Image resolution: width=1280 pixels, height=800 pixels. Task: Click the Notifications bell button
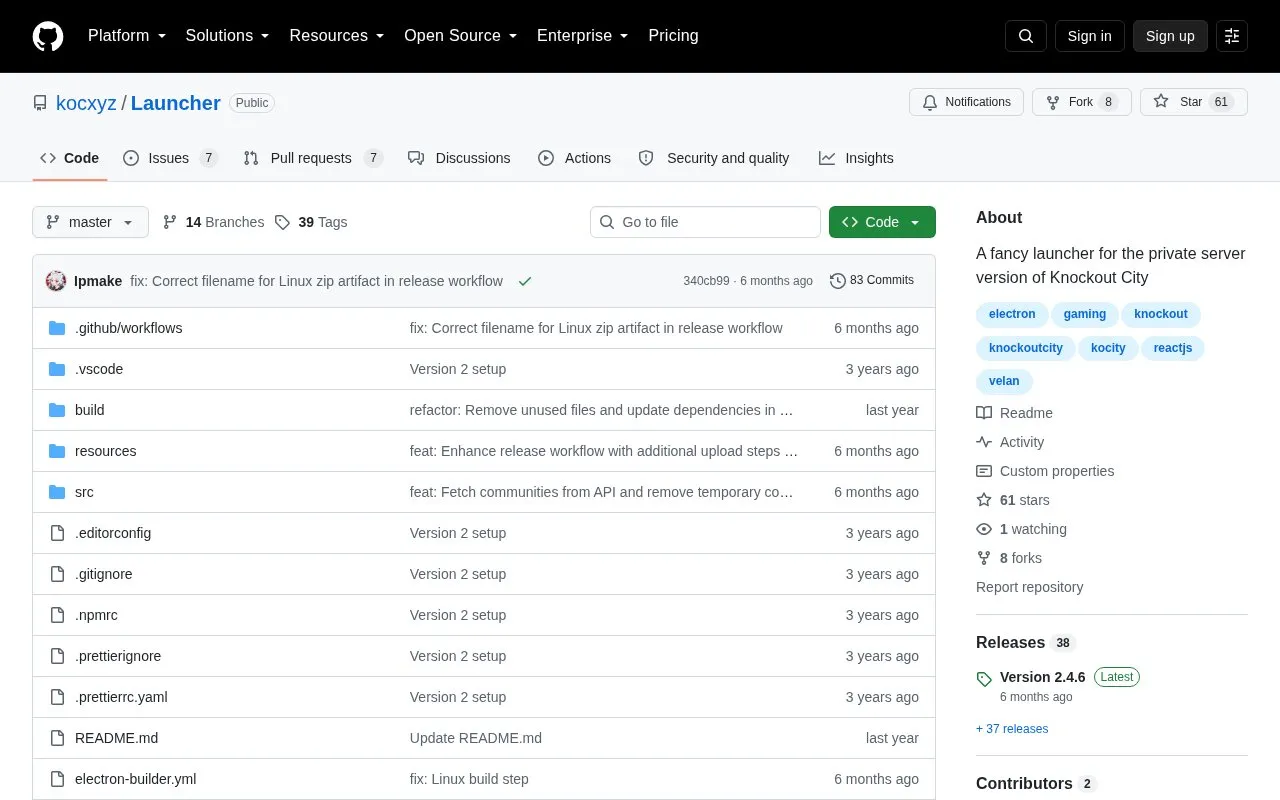[x=966, y=102]
